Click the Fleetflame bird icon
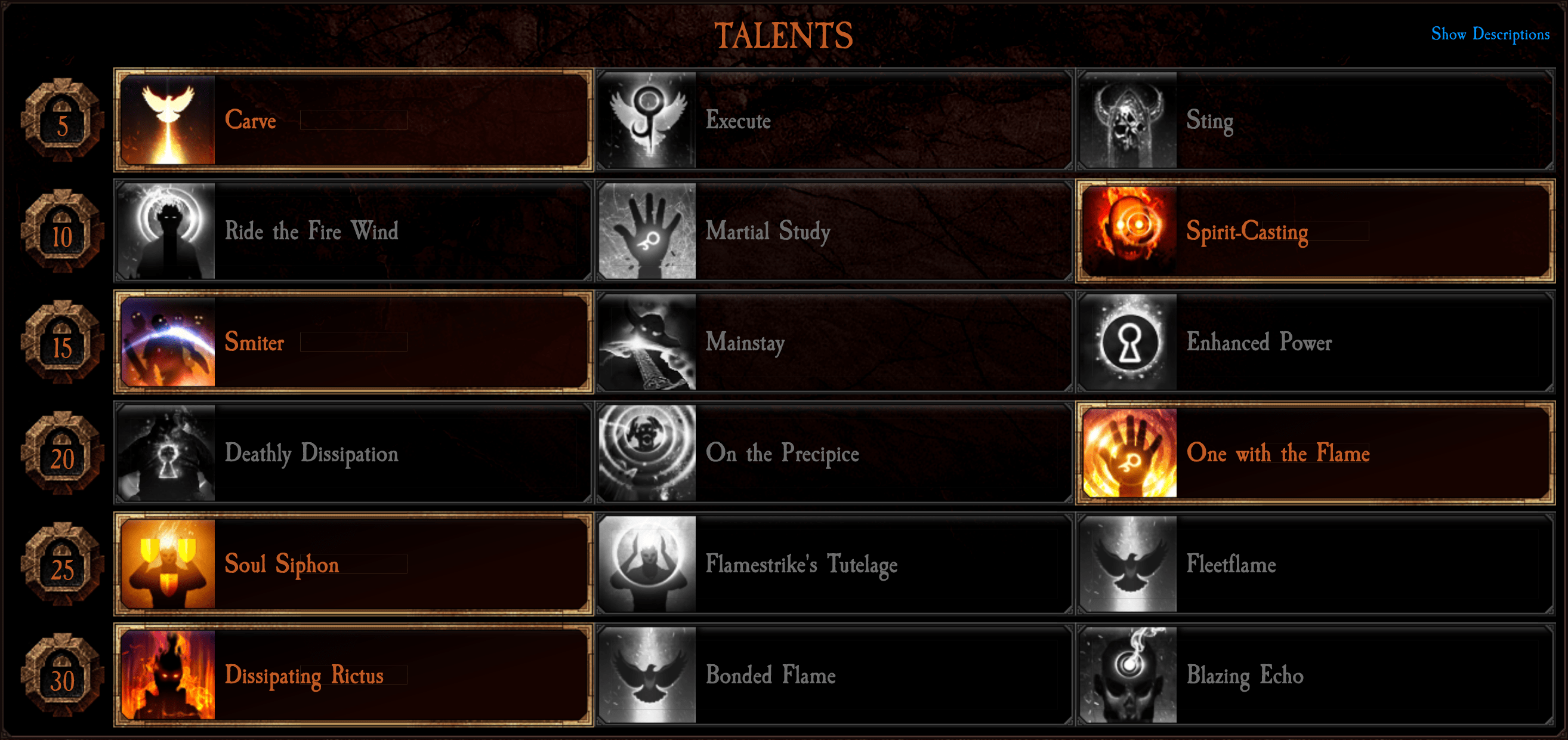 (1128, 564)
